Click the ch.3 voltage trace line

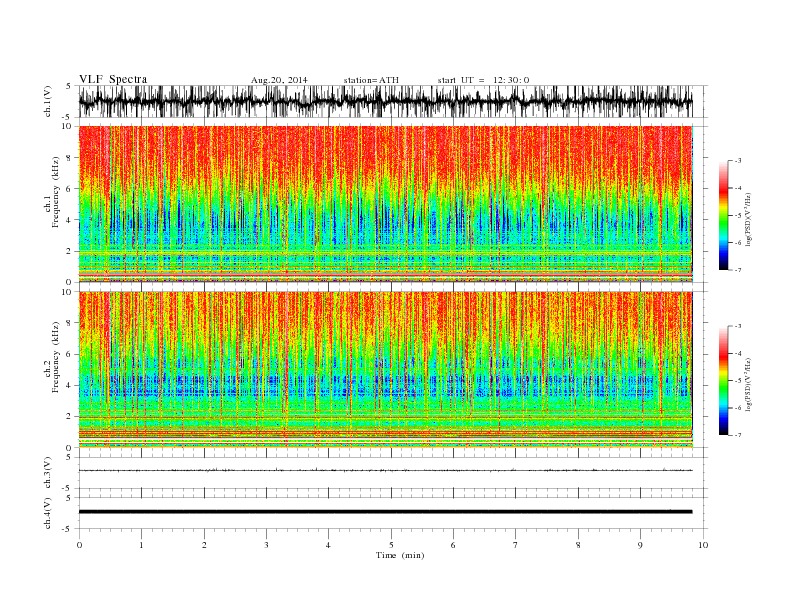point(385,470)
